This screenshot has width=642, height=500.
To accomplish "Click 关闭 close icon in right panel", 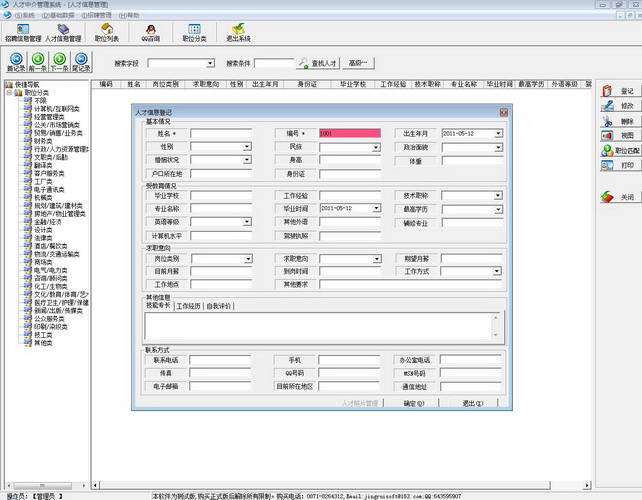I will click(618, 197).
